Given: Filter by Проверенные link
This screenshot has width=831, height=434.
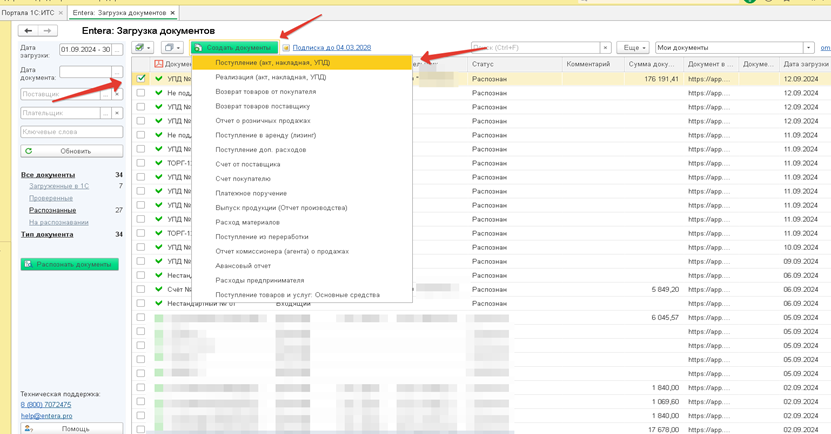Looking at the screenshot, I should click(x=51, y=198).
